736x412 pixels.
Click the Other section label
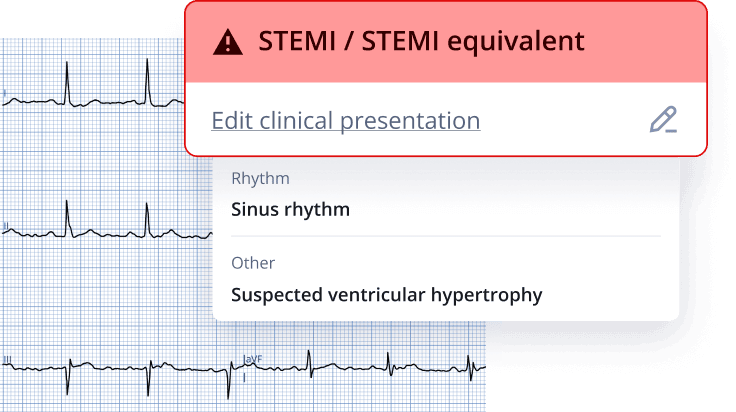pos(253,263)
